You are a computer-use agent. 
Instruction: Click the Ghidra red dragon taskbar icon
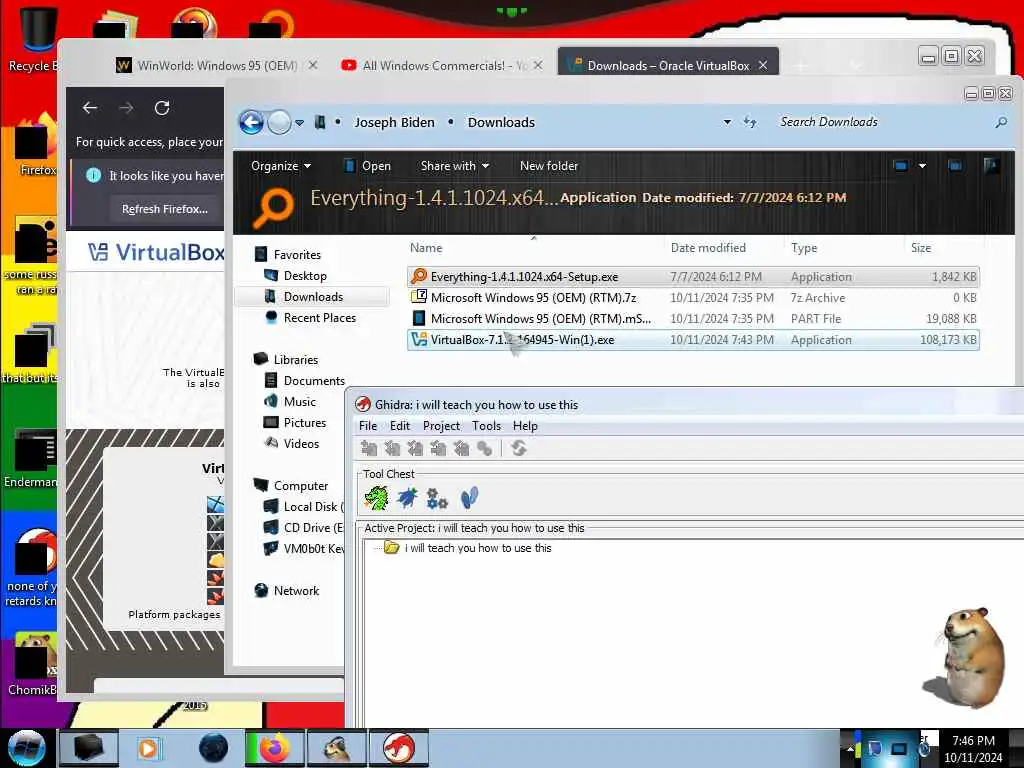399,748
